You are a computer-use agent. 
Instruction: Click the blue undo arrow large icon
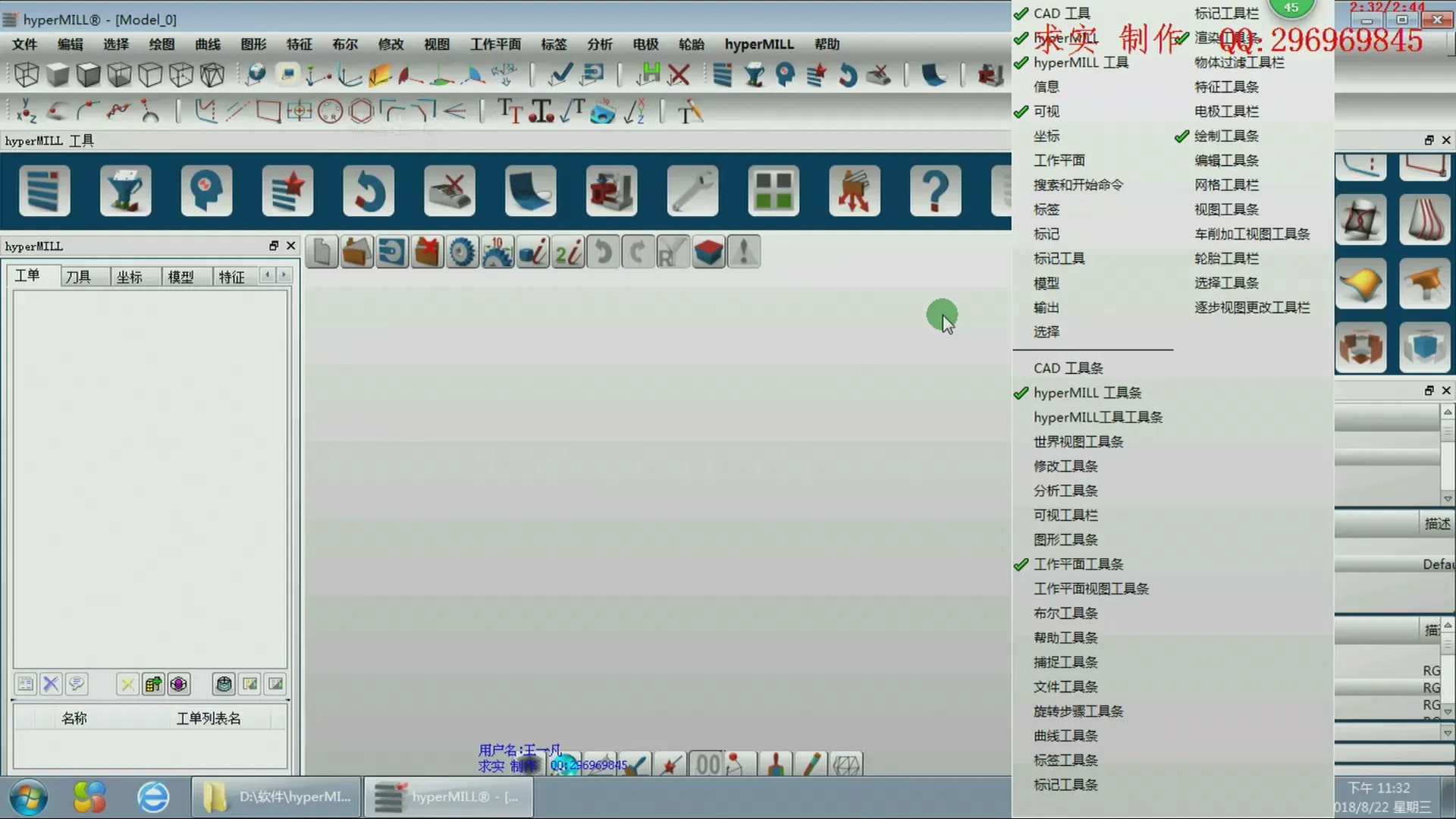369,191
